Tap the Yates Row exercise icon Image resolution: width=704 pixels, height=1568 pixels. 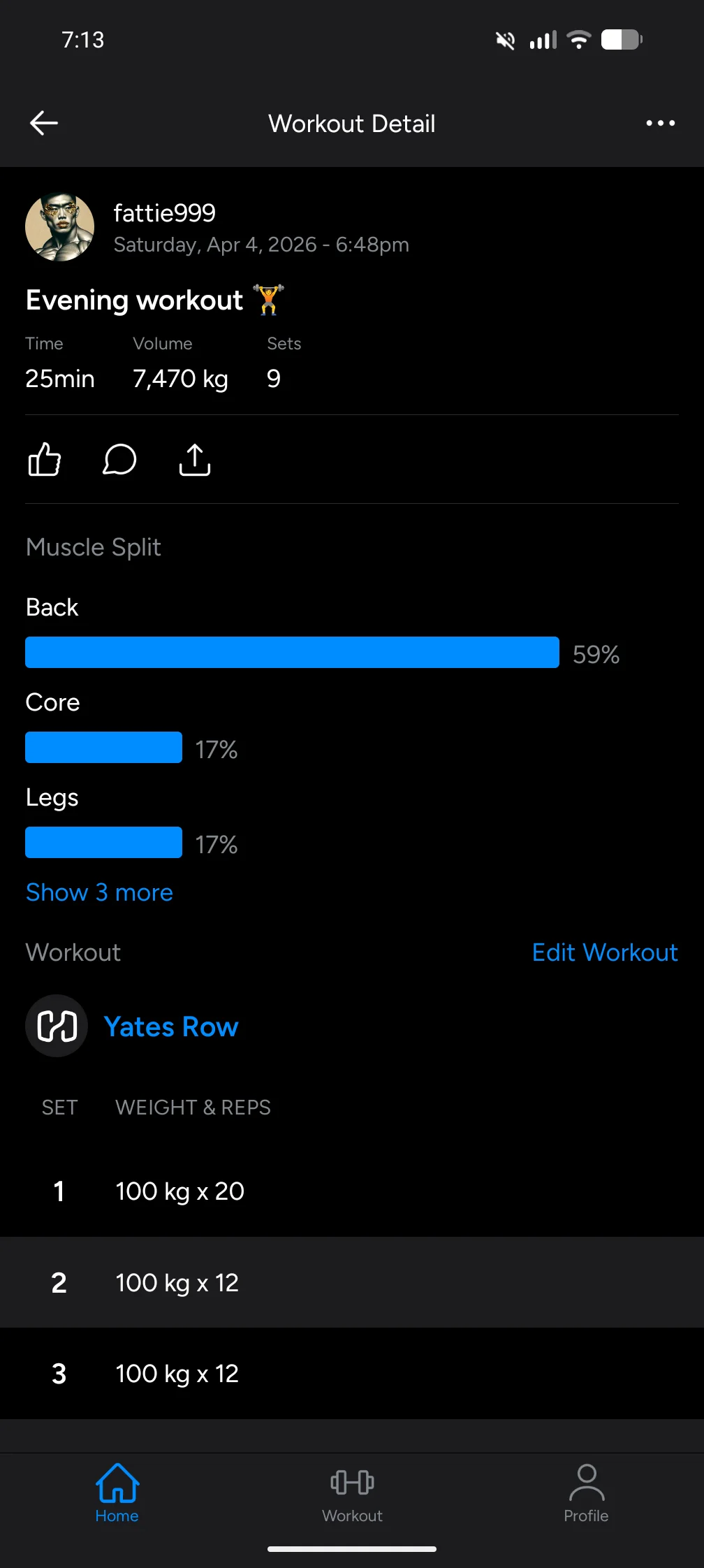click(x=57, y=1026)
